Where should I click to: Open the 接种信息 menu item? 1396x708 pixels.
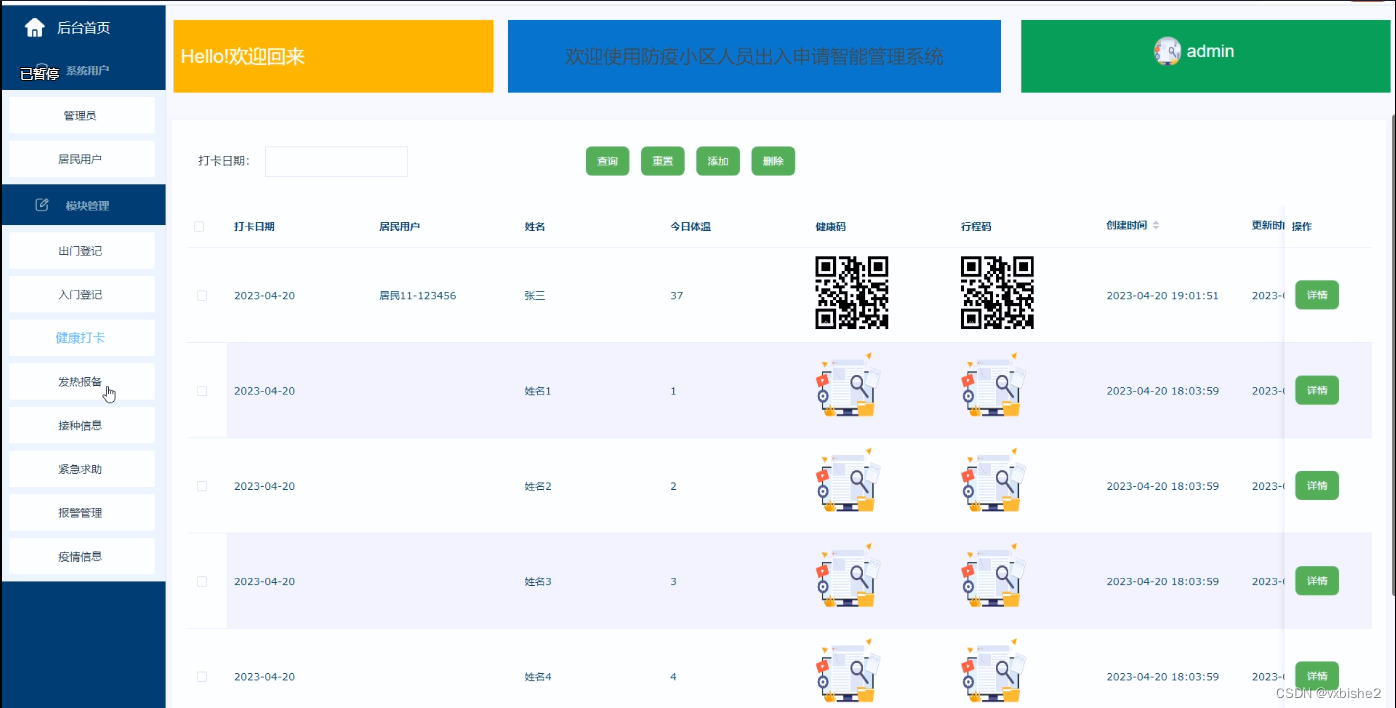pyautogui.click(x=81, y=425)
